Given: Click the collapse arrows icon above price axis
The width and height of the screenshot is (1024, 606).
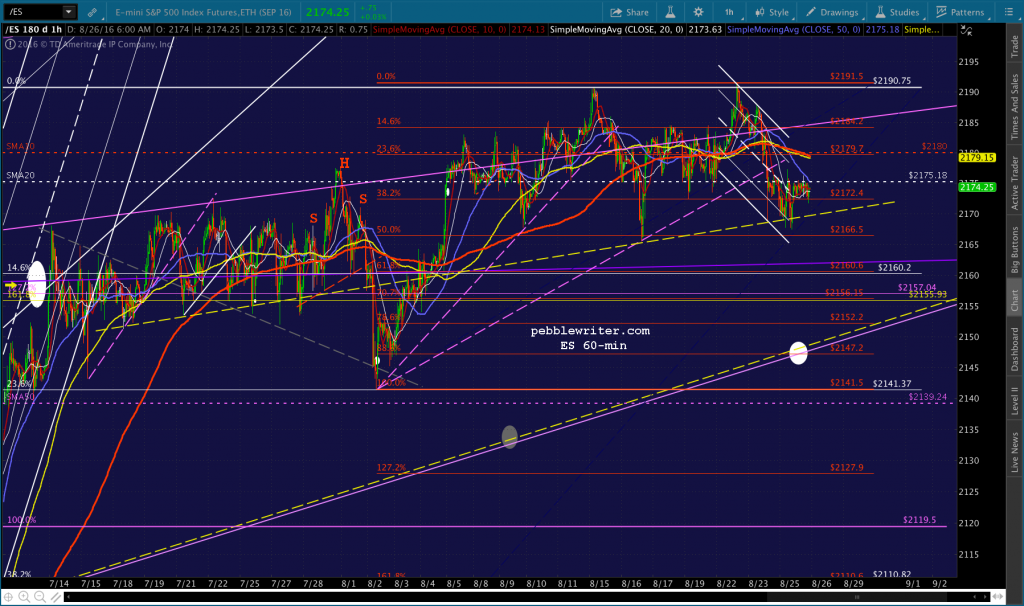Looking at the screenshot, I should [967, 30].
